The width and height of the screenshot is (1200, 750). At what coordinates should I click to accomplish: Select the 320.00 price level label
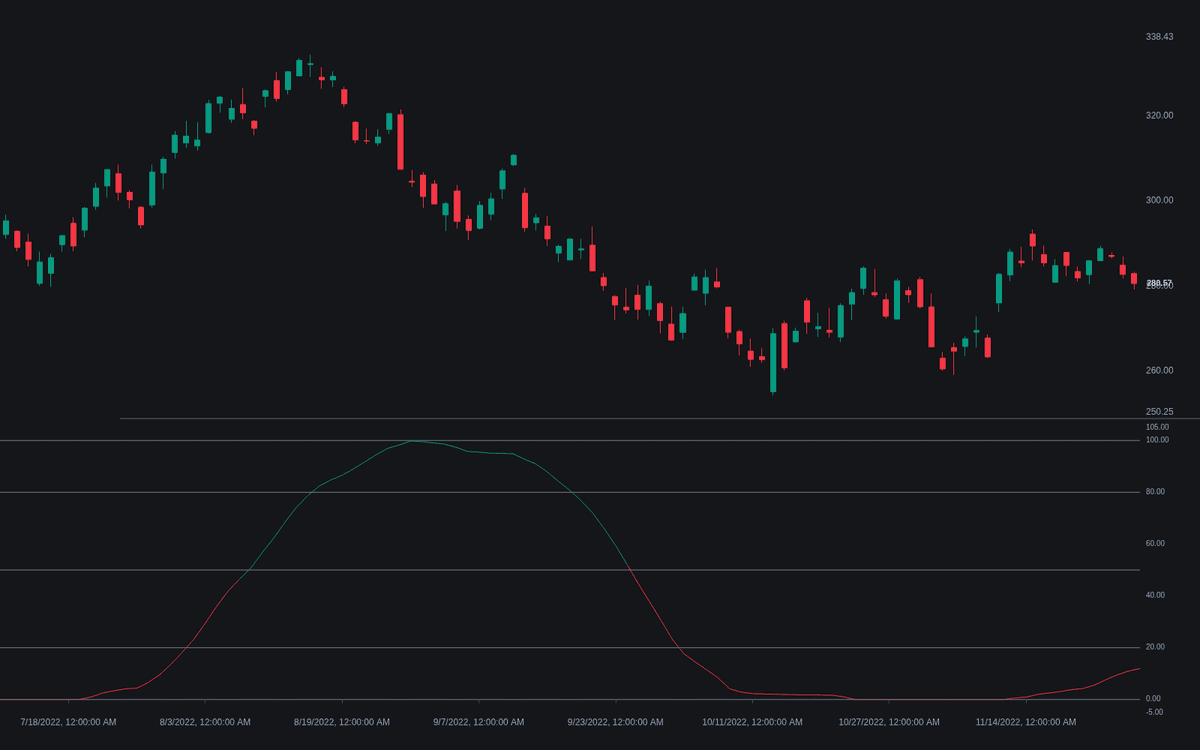(1159, 116)
